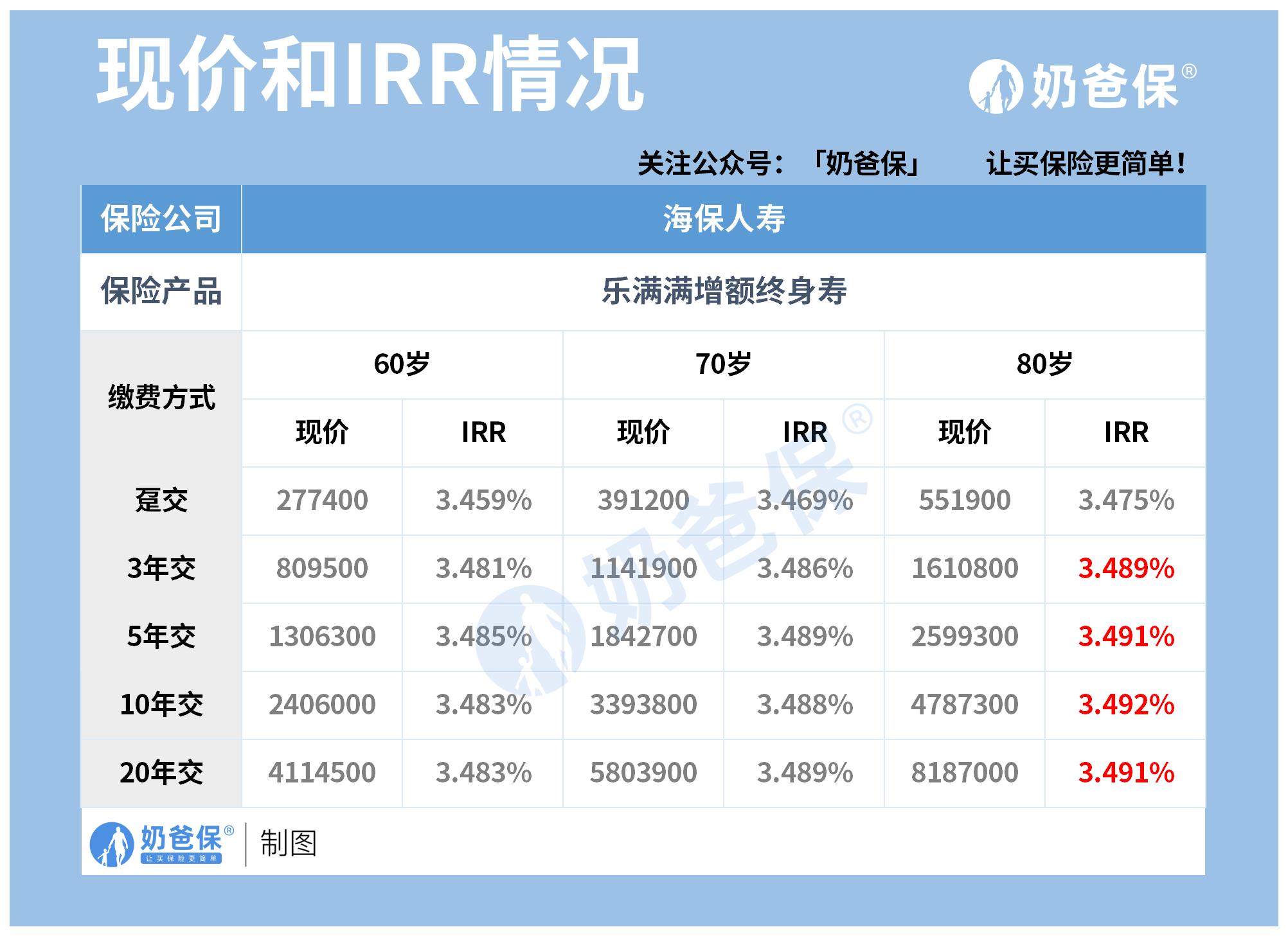Click the 海保人寿 company cell
The height and width of the screenshot is (936, 1288).
724,219
